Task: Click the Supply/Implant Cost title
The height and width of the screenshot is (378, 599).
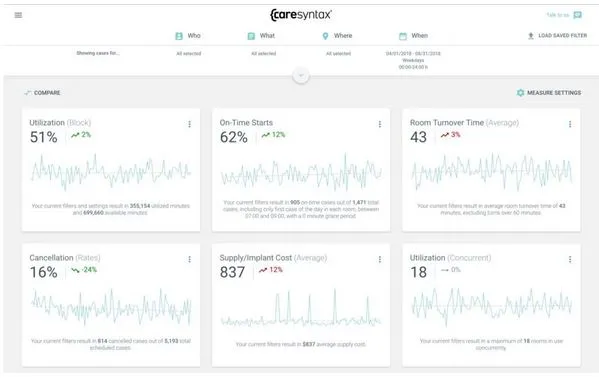Action: click(x=273, y=258)
